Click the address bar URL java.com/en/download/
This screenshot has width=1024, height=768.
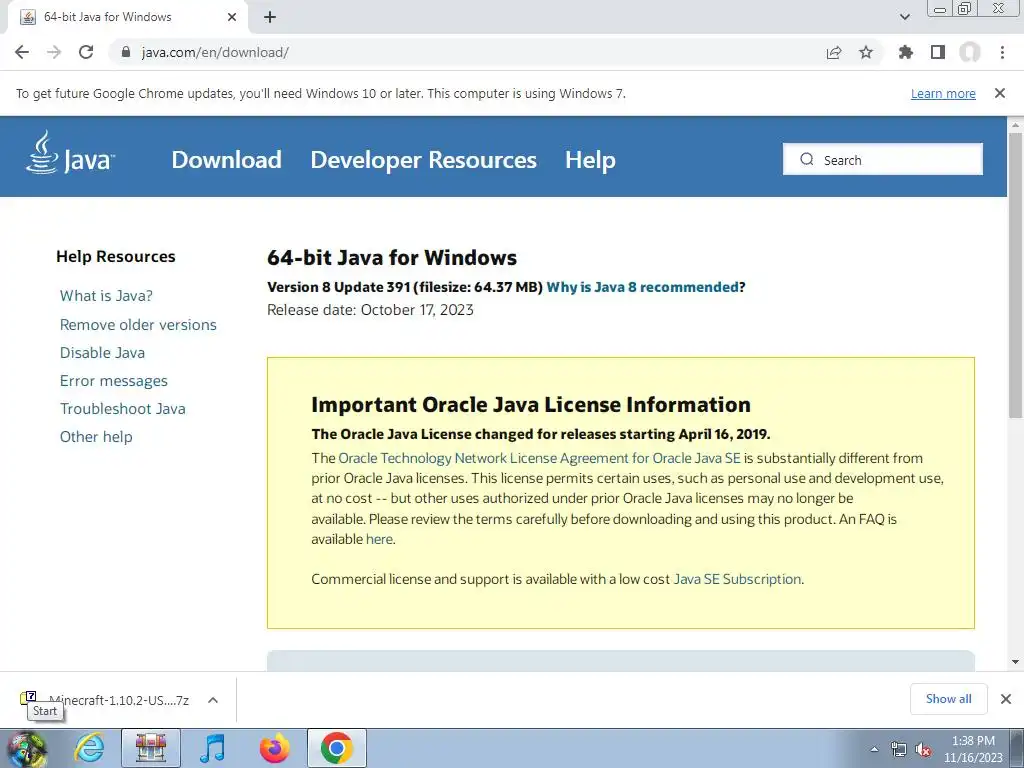click(215, 52)
